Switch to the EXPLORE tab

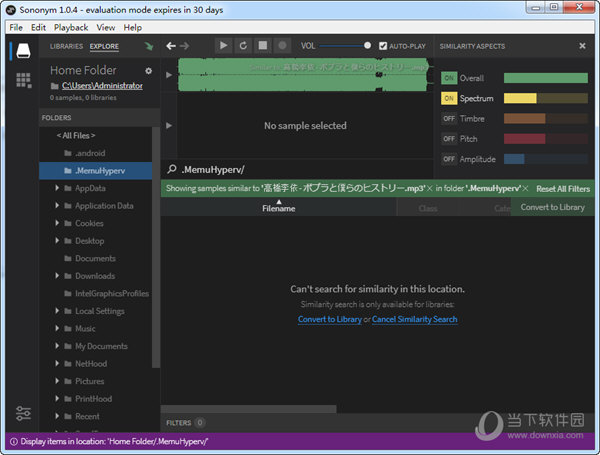[104, 46]
